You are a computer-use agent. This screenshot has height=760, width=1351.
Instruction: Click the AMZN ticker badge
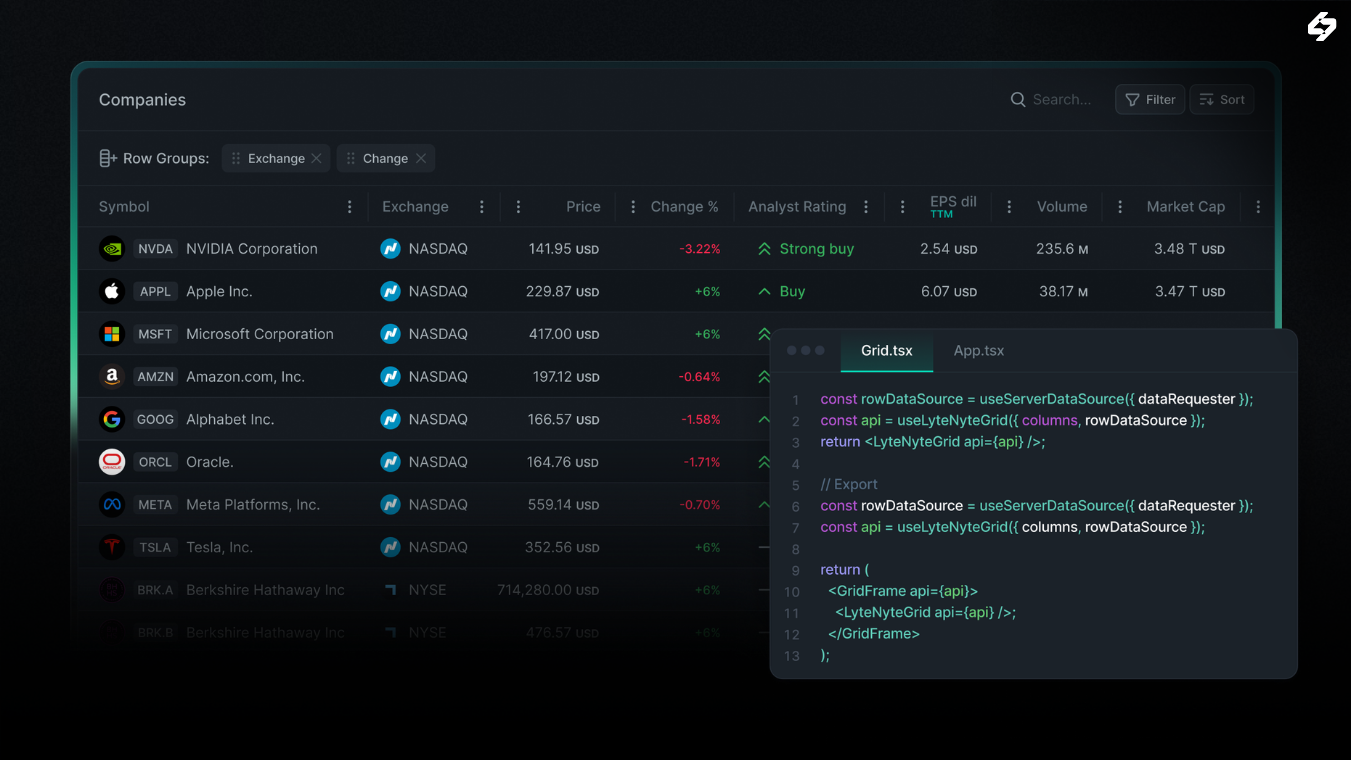tap(155, 377)
